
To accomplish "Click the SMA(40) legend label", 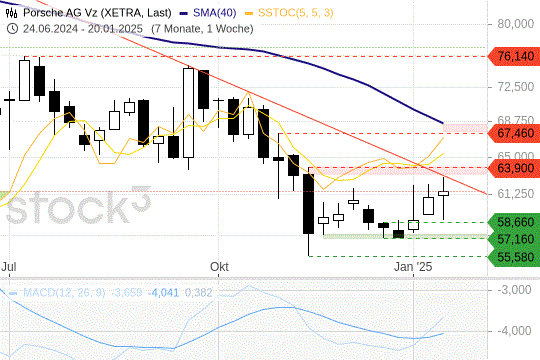I will (215, 13).
